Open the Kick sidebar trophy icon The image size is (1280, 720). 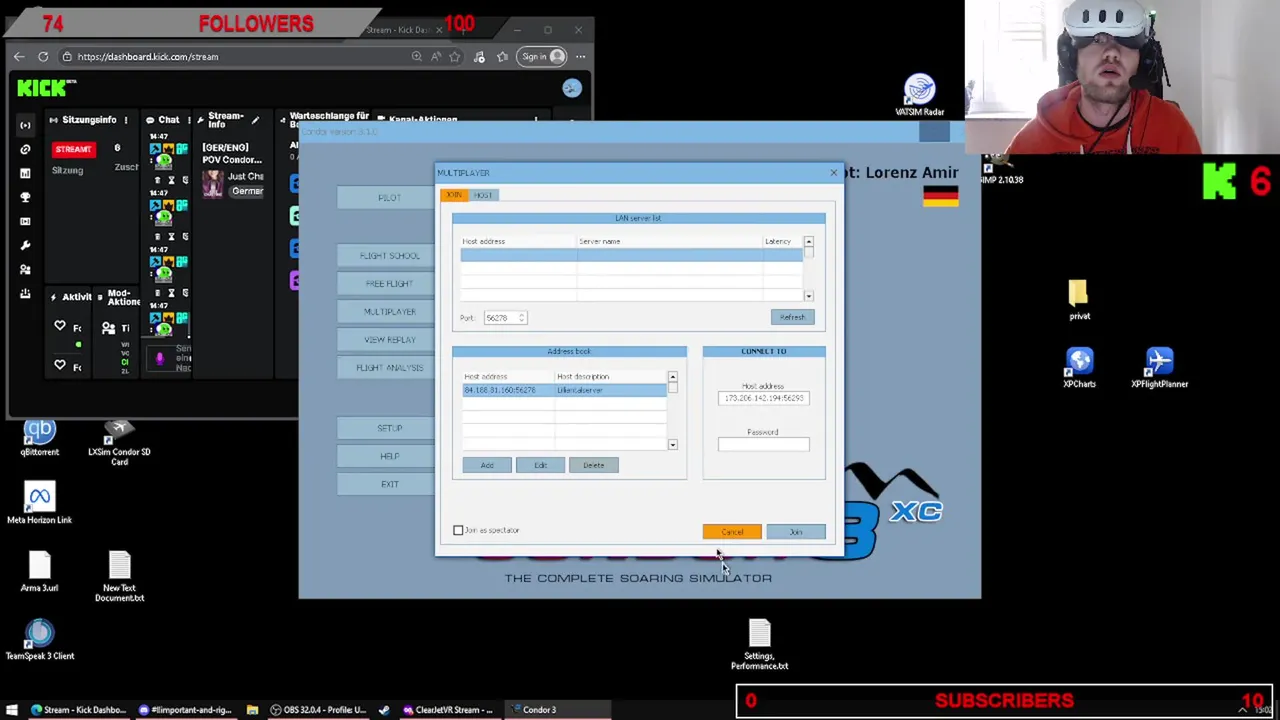pos(26,197)
